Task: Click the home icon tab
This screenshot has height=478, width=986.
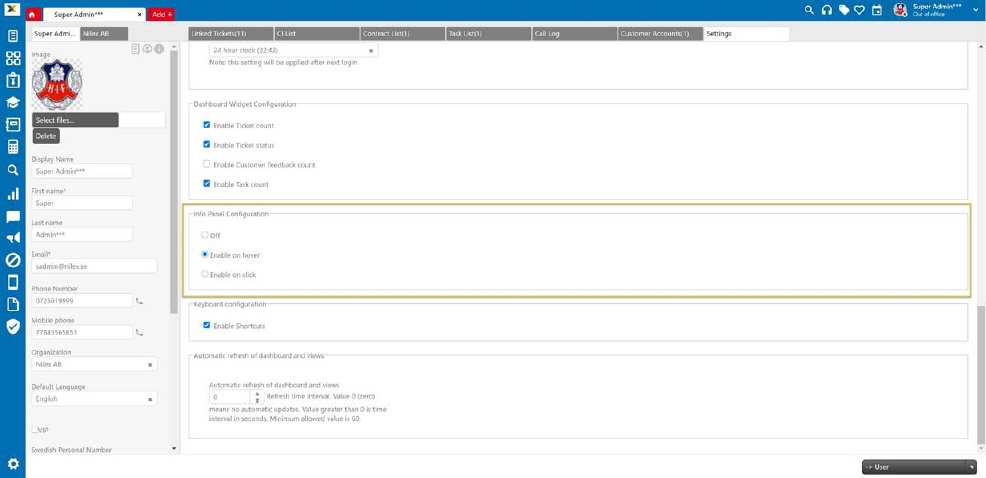Action: pyautogui.click(x=33, y=14)
